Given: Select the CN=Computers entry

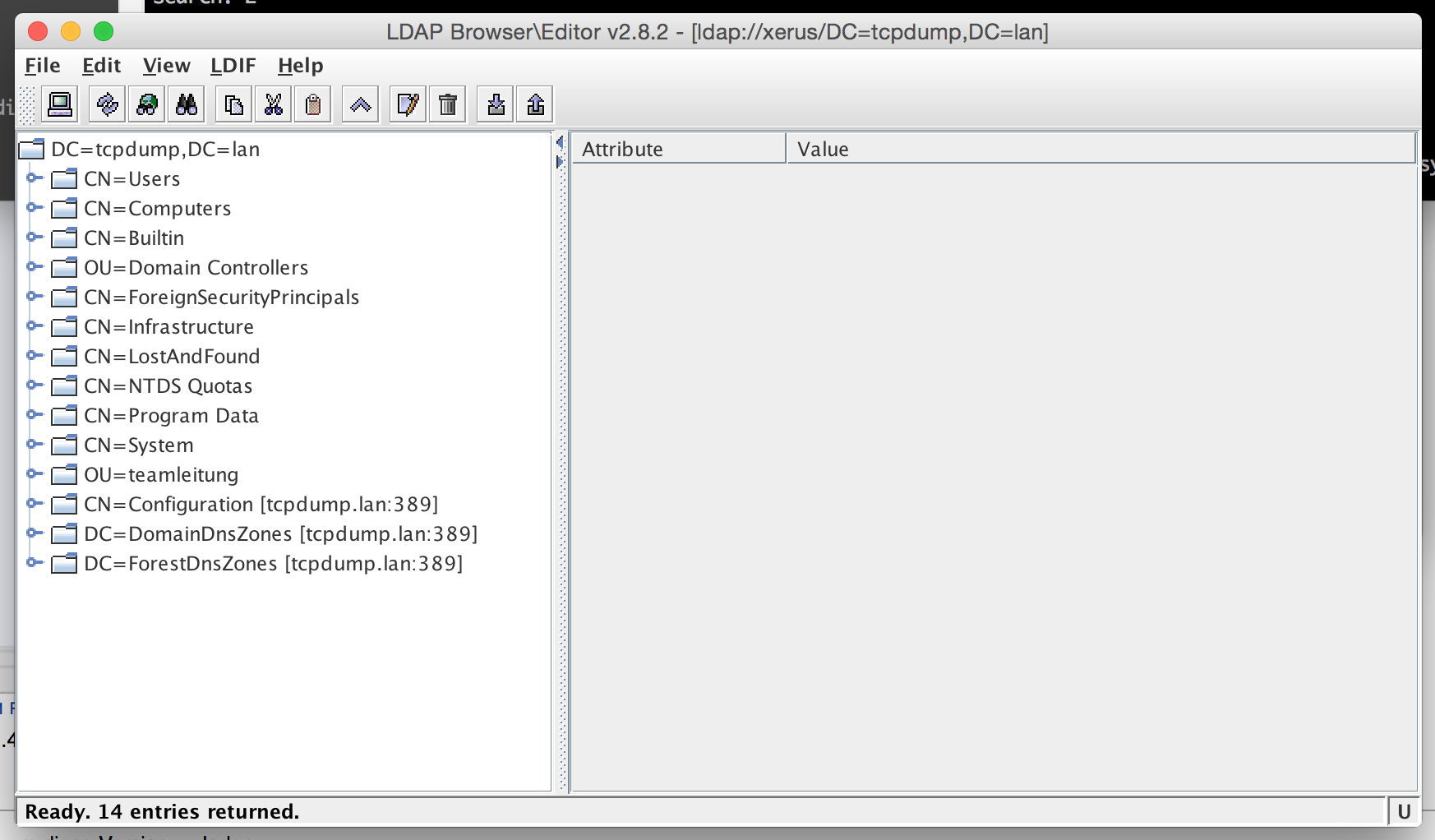Looking at the screenshot, I should tap(156, 209).
